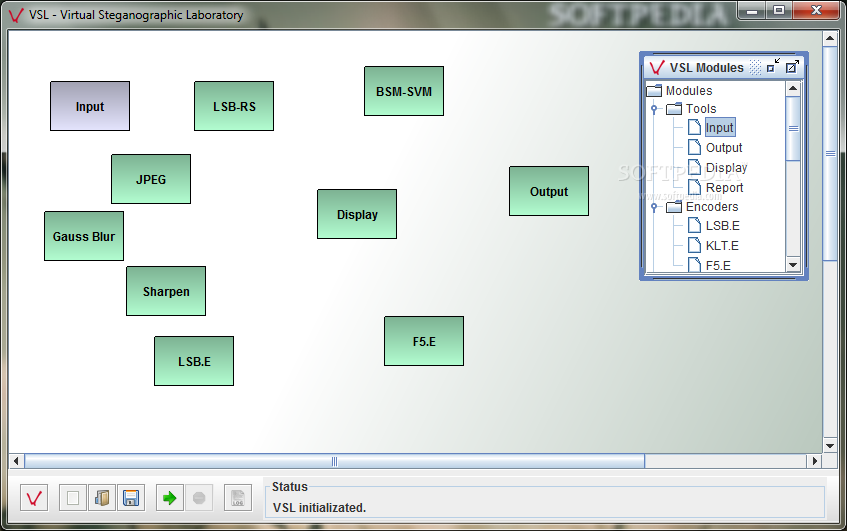Select Report in the module tree
This screenshot has height=531, width=847.
(724, 187)
